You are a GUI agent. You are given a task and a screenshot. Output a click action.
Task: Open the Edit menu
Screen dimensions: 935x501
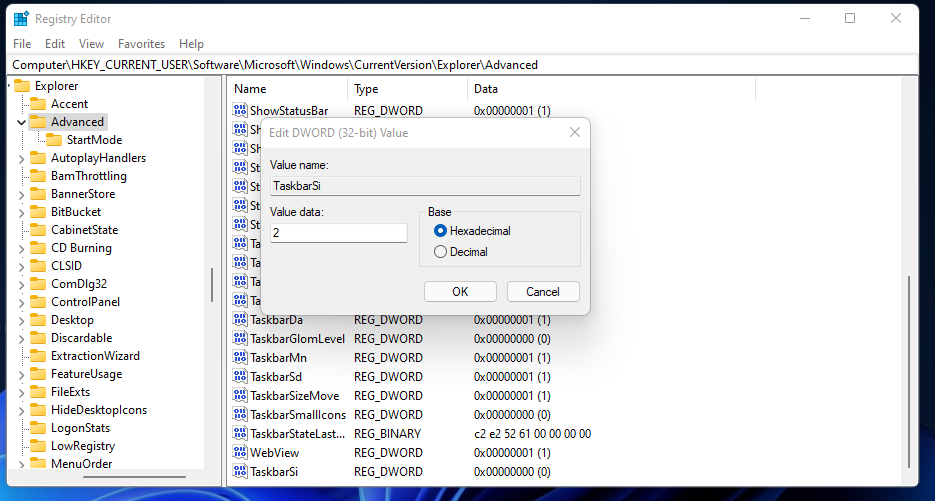click(55, 44)
